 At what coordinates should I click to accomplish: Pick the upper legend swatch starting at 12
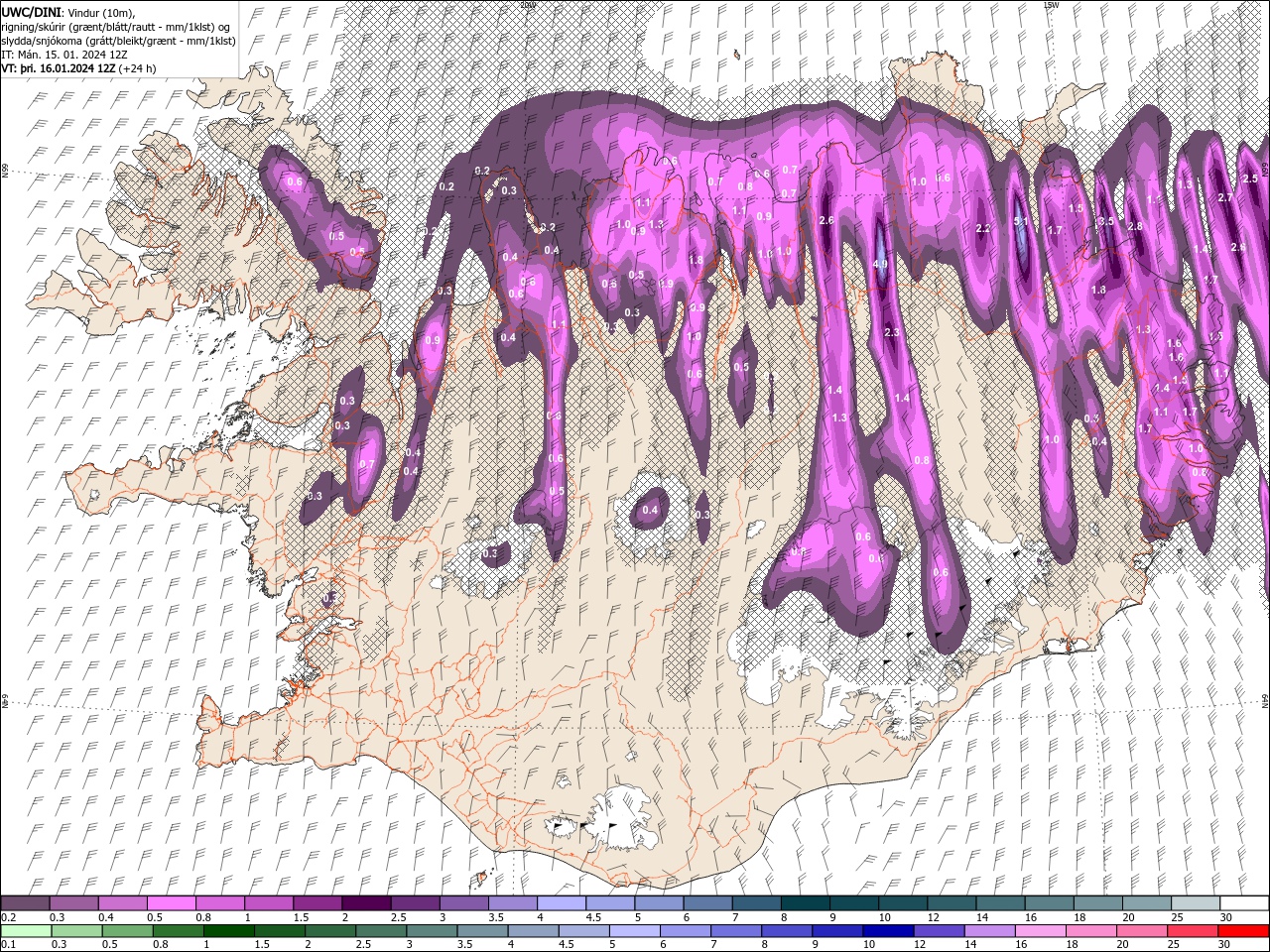tap(951, 903)
